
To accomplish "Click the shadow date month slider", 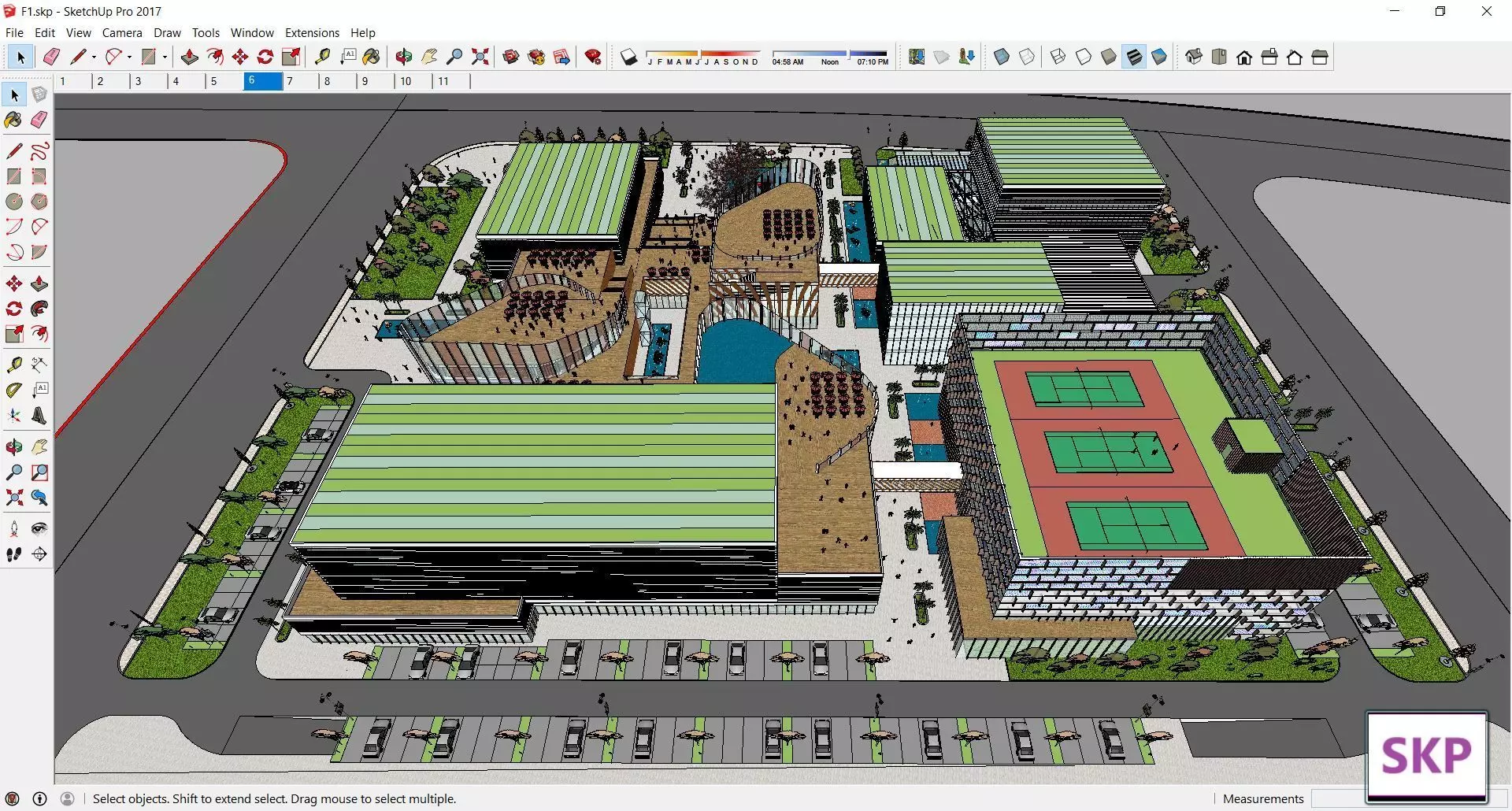I will 702,57.
